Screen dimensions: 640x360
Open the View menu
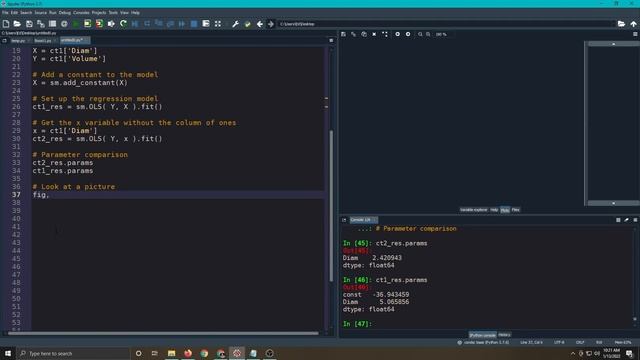124,13
